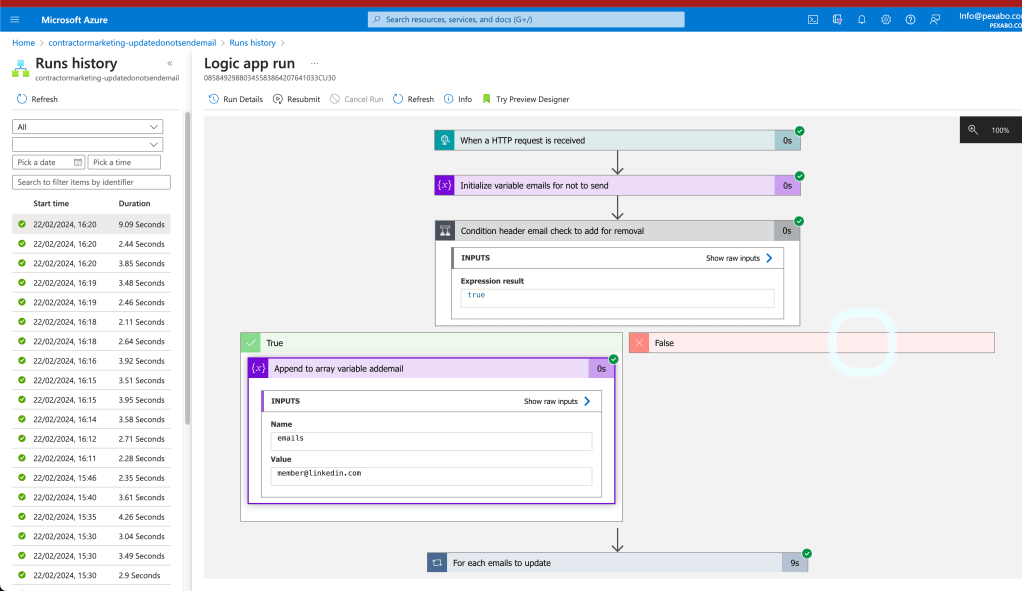Click the Microsoft Azure logo text

pos(74,20)
